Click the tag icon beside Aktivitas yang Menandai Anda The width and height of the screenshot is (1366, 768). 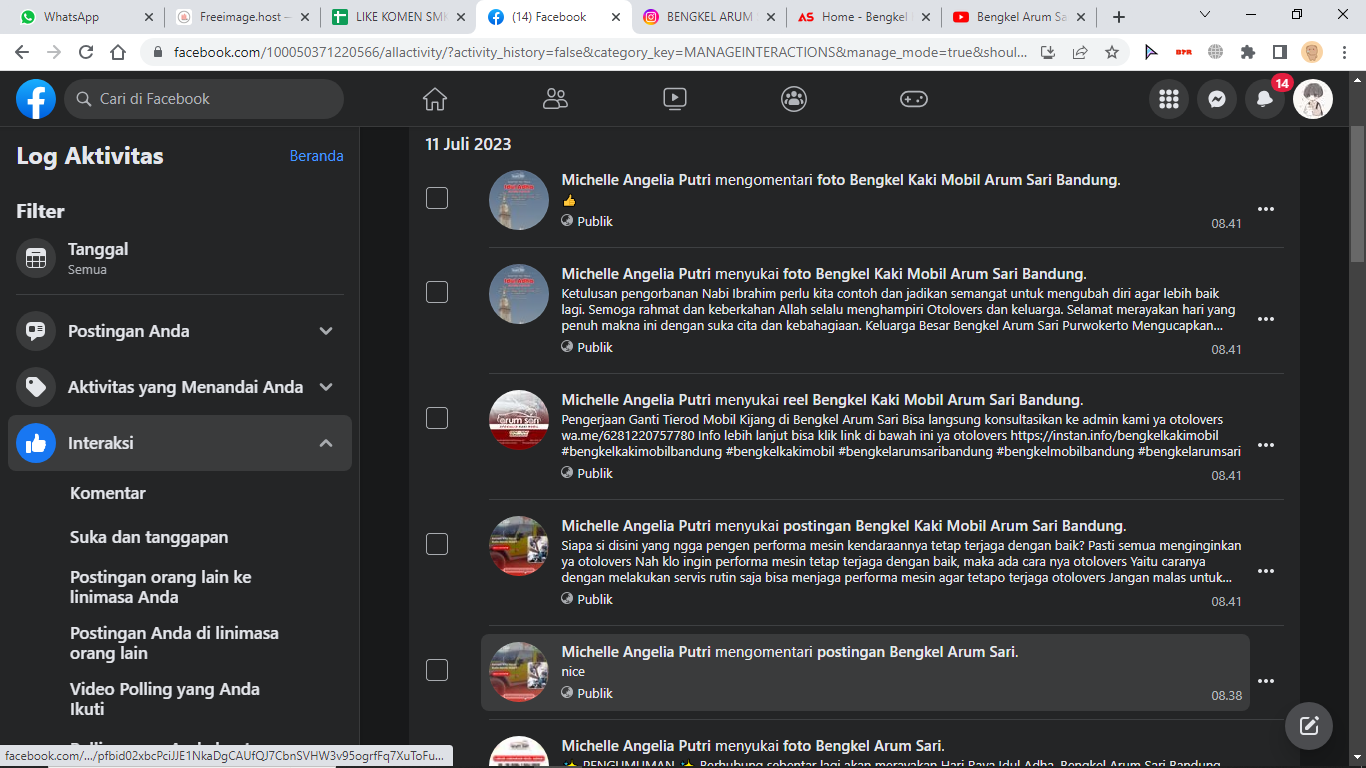36,387
